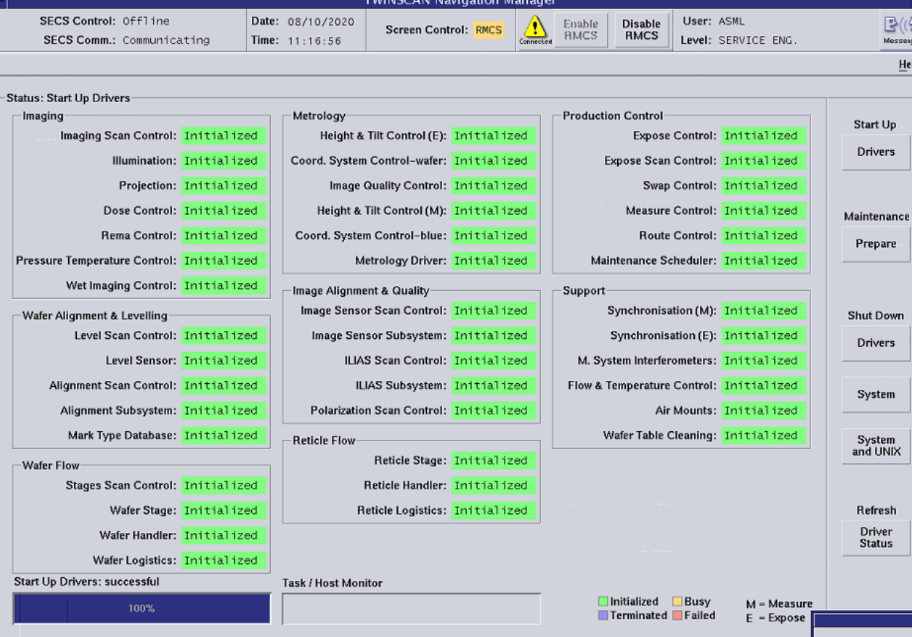Viewport: 912px width, 637px height.
Task: Refresh using the Driver Status button
Action: pos(875,537)
